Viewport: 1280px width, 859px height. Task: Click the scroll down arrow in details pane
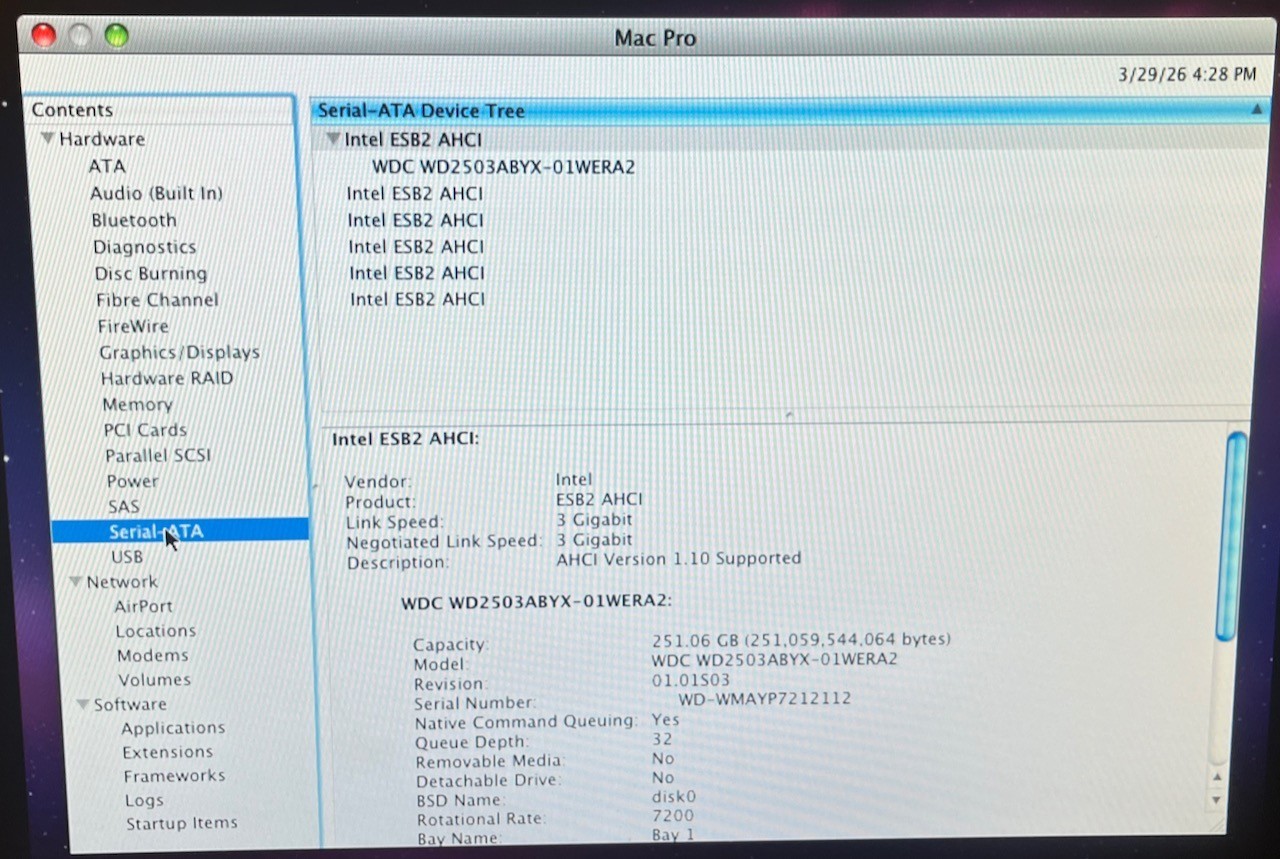coord(1216,800)
